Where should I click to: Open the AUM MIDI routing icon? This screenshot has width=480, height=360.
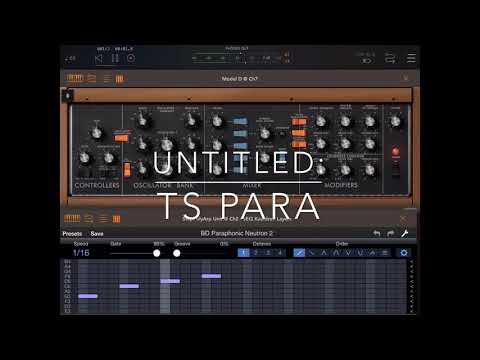390,58
